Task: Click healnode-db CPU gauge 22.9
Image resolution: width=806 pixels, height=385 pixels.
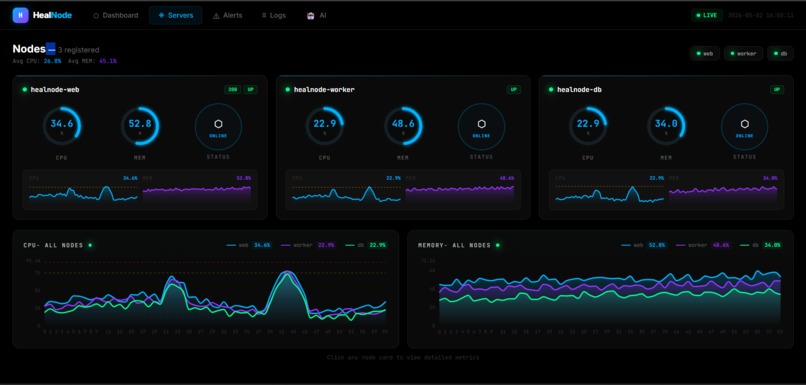Action: pos(588,126)
